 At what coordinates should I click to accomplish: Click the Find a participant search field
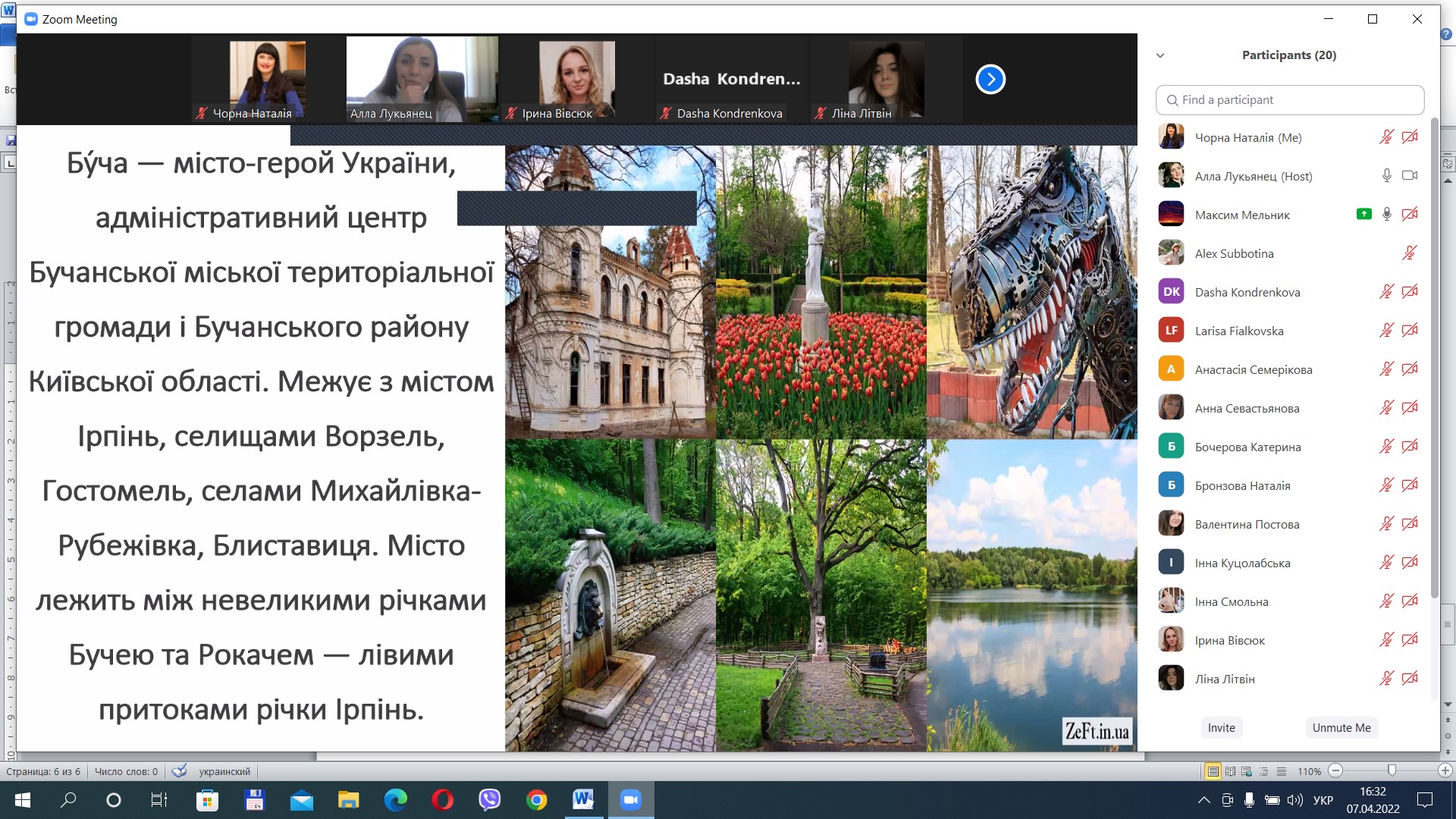click(1289, 100)
